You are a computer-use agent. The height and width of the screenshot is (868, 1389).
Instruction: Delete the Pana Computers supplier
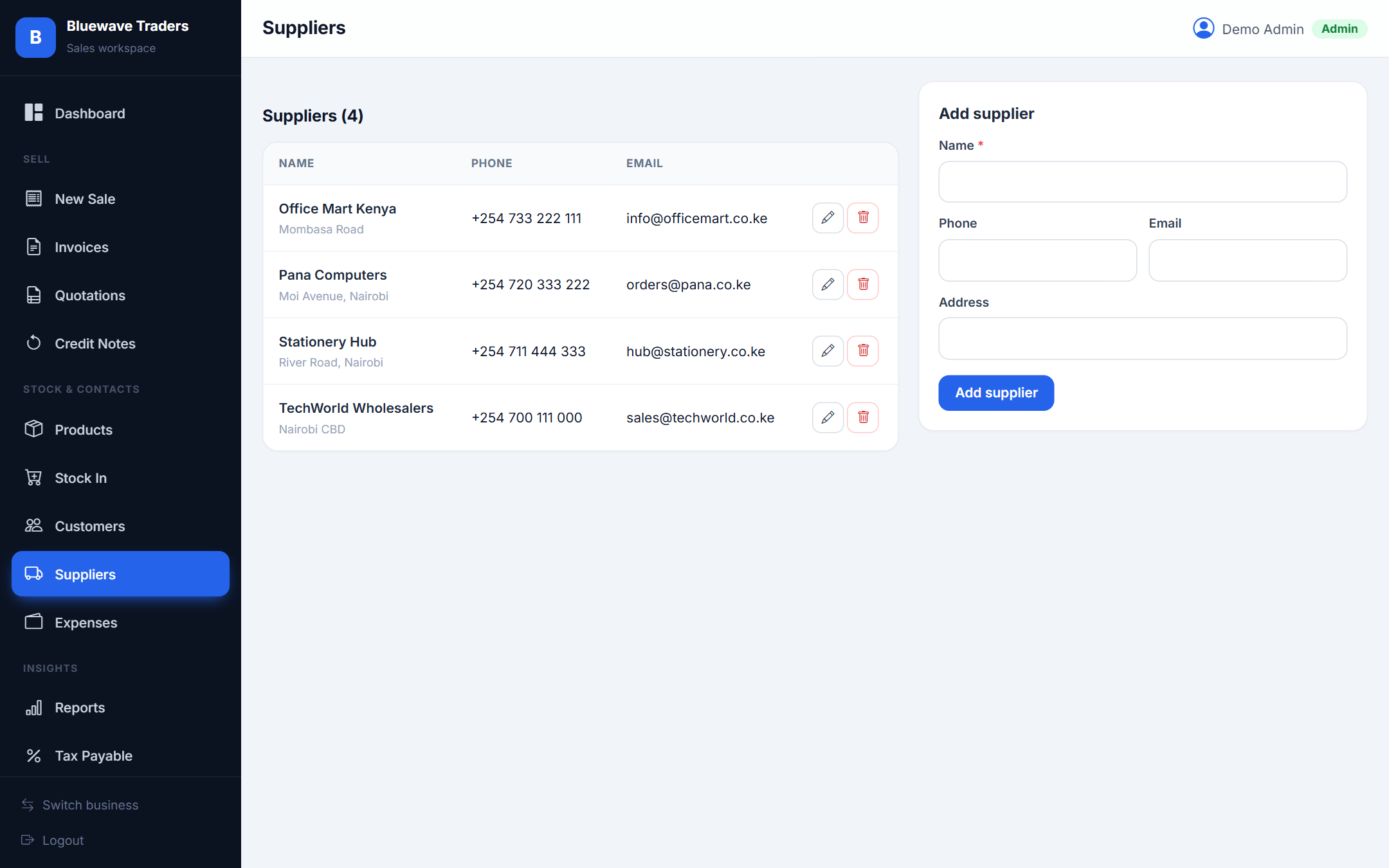(x=863, y=284)
